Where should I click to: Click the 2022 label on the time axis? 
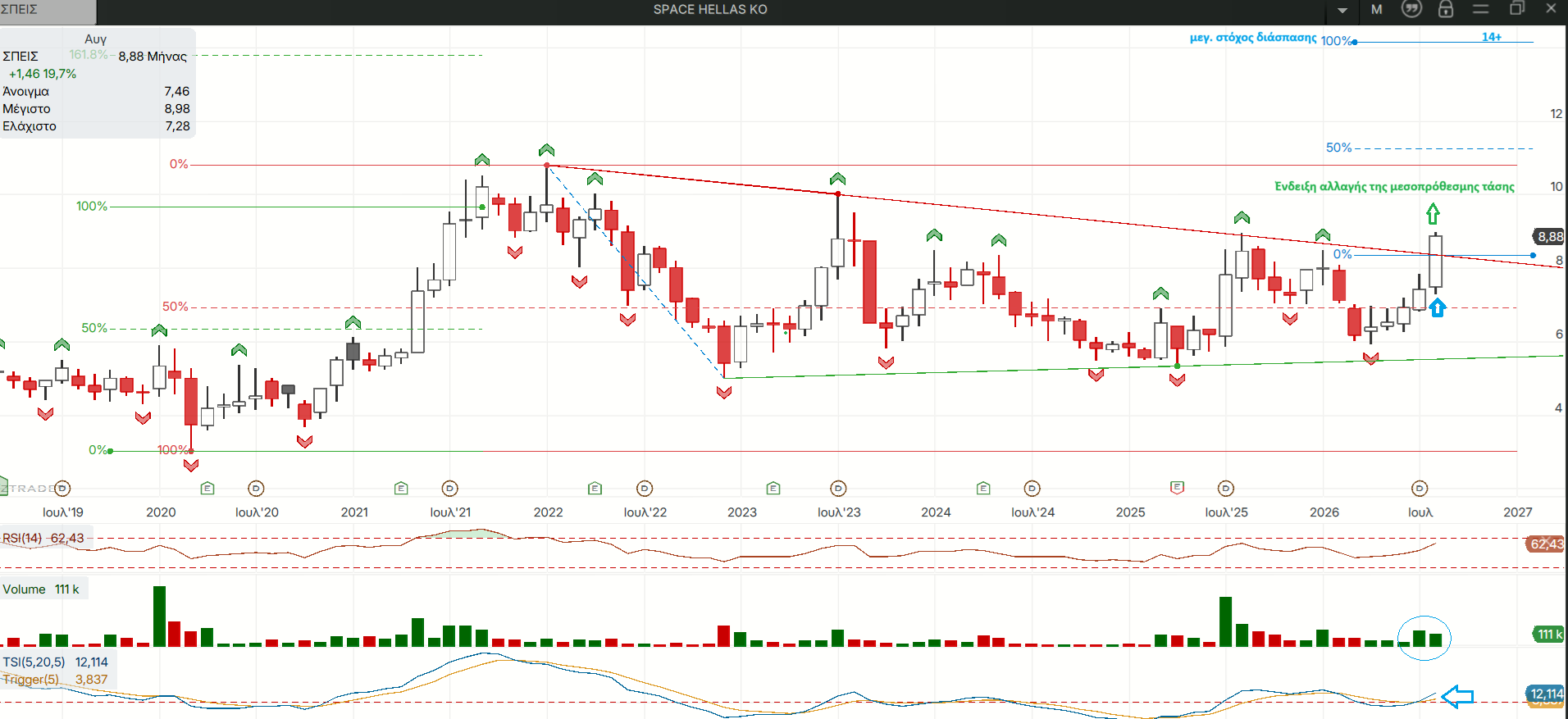(548, 512)
